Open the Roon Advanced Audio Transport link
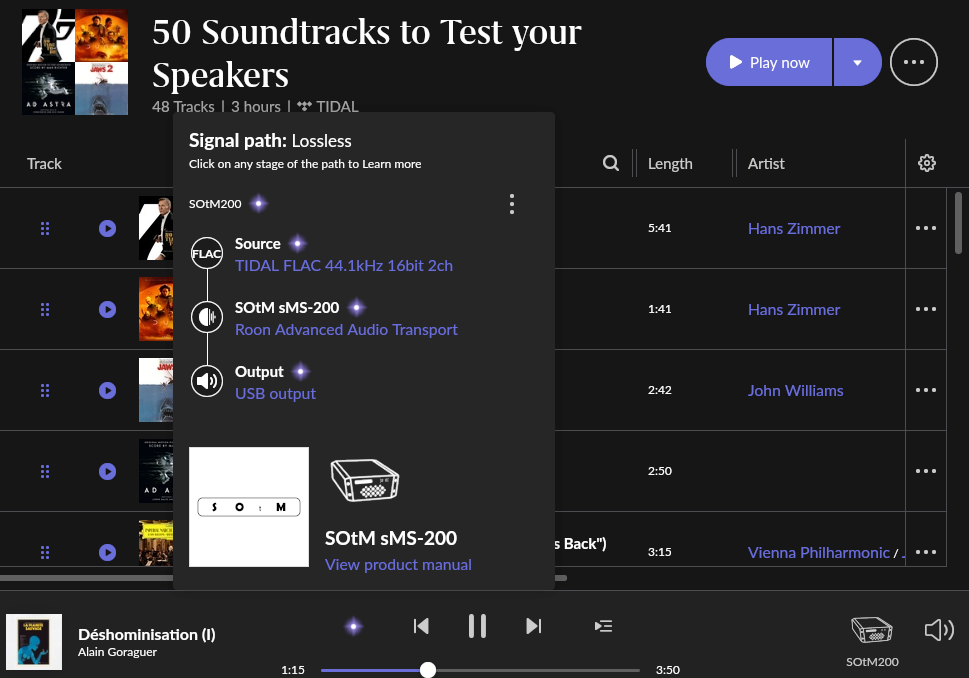Screen dimensions: 969x678 (346, 330)
